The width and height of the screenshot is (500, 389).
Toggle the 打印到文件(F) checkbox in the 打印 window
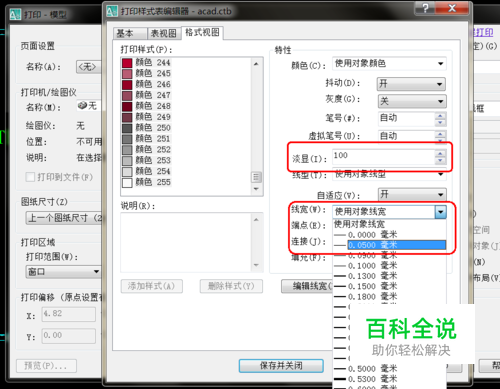pos(30,177)
